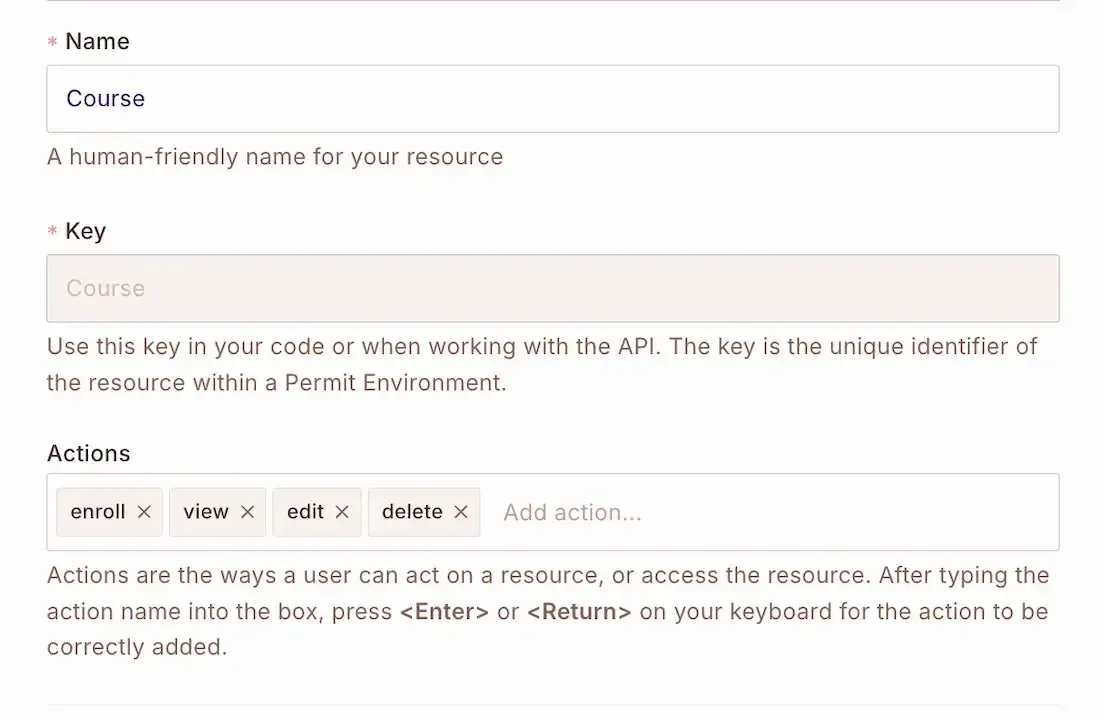This screenshot has width=1104, height=720.
Task: Click the edit tag text
Action: [305, 512]
